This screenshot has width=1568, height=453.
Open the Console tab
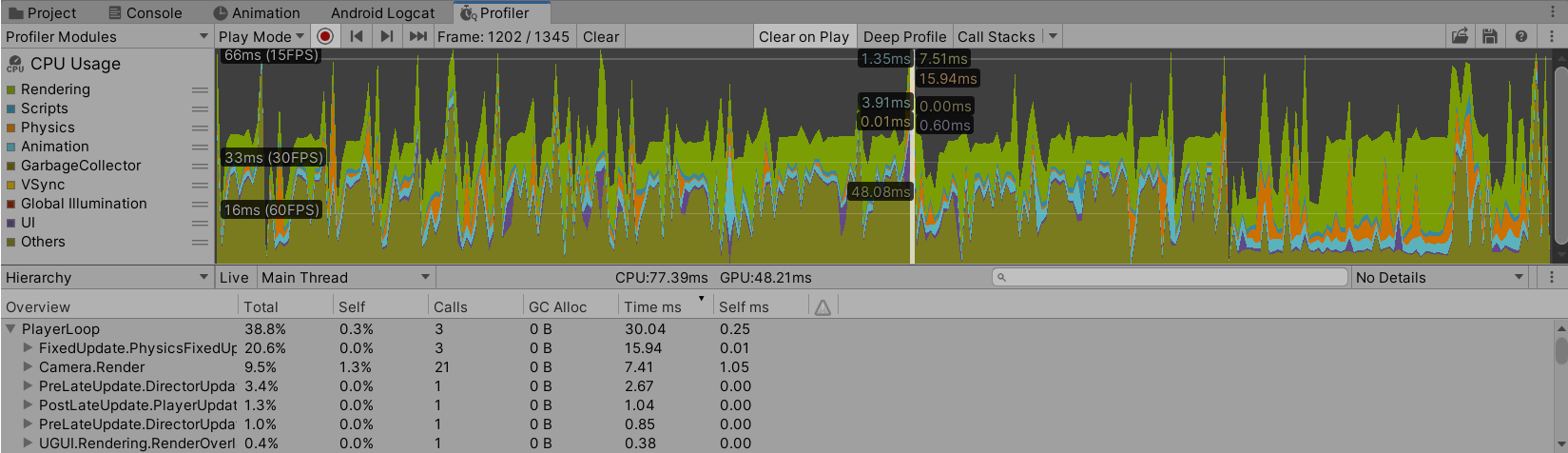(145, 12)
